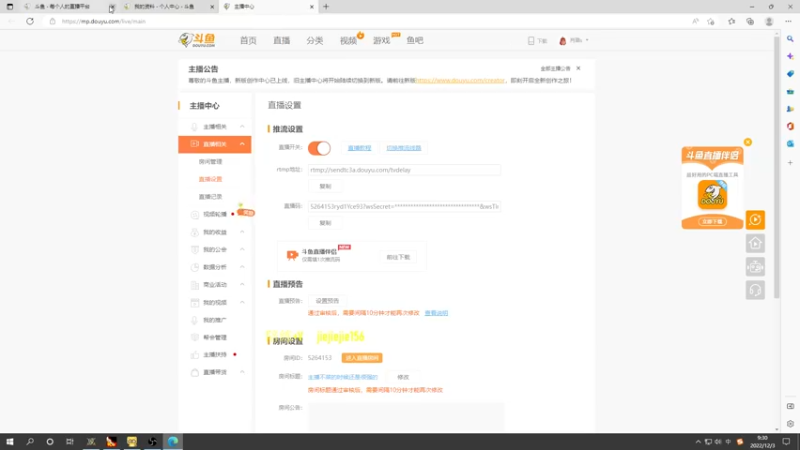
Task: Open Edge sidebar shopping tag icon
Action: (x=790, y=74)
